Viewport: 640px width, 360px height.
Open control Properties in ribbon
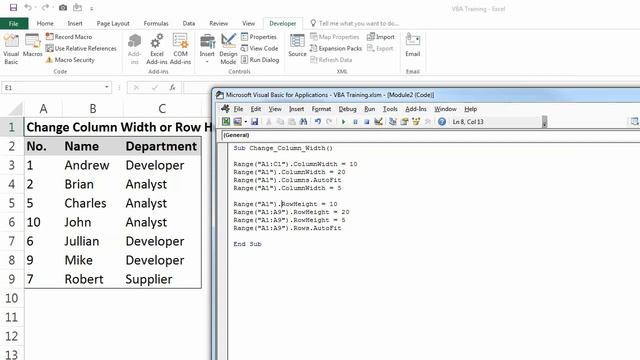point(259,37)
